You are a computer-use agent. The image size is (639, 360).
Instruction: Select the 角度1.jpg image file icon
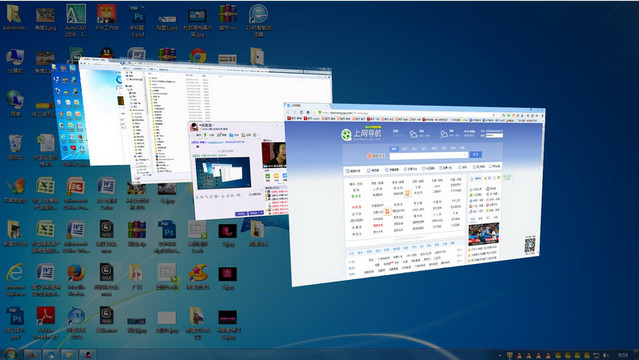click(x=45, y=19)
